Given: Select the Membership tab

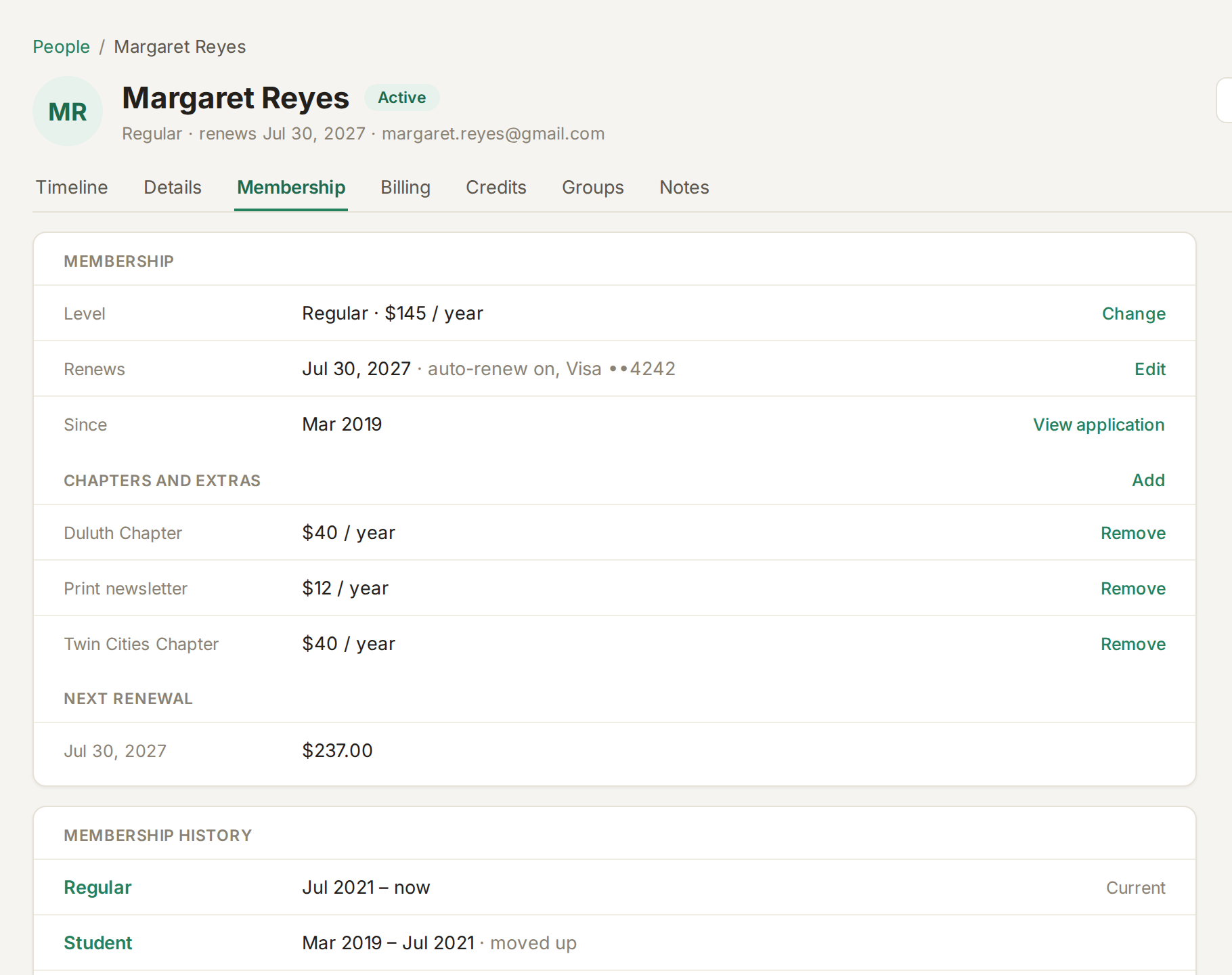Looking at the screenshot, I should coord(291,188).
